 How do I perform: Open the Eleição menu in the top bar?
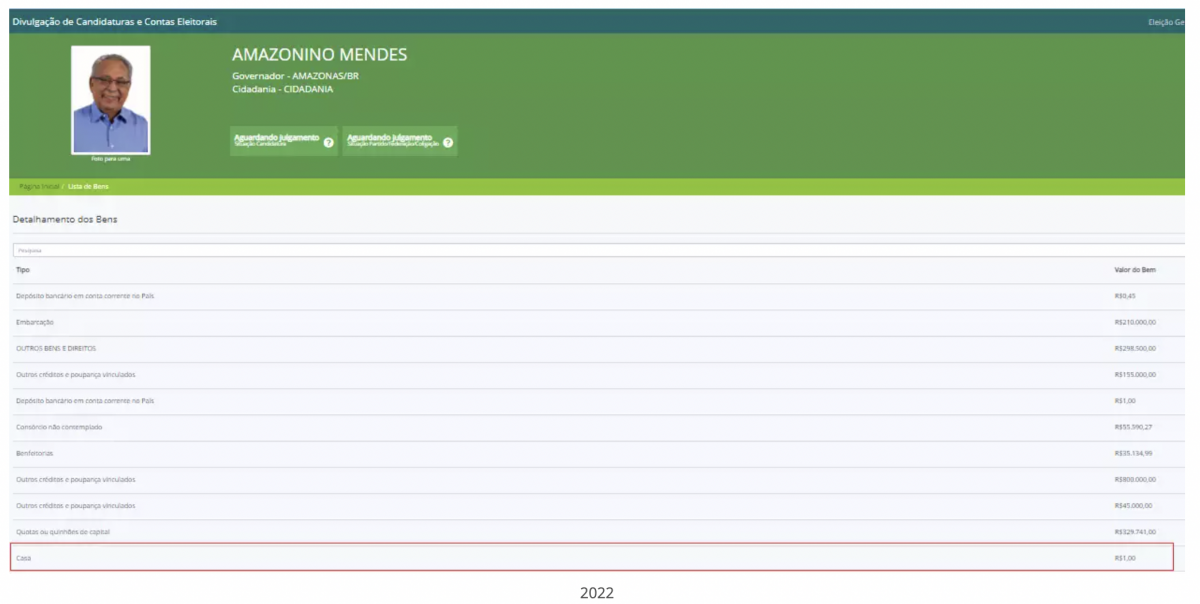click(x=1165, y=22)
